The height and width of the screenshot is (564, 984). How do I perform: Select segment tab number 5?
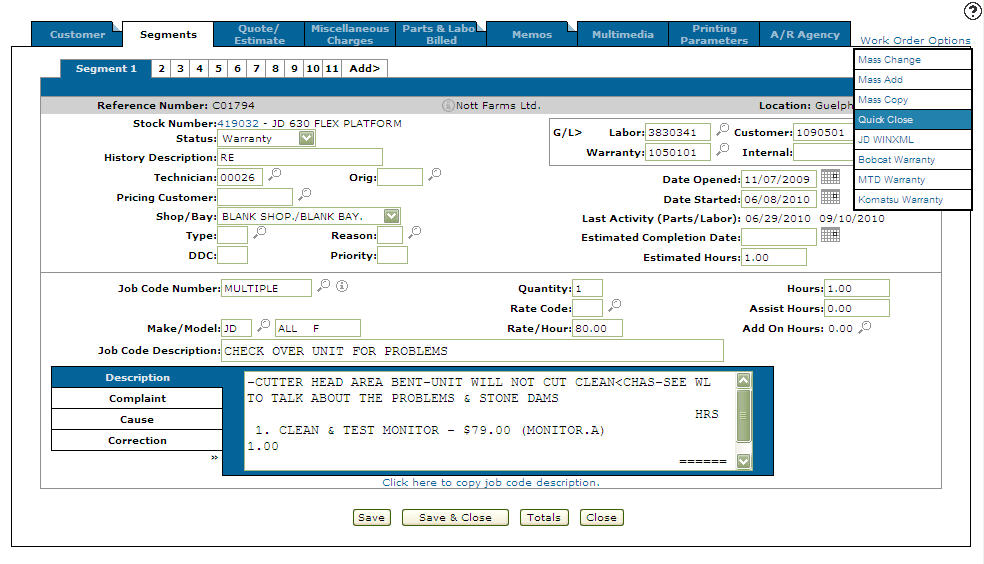217,69
